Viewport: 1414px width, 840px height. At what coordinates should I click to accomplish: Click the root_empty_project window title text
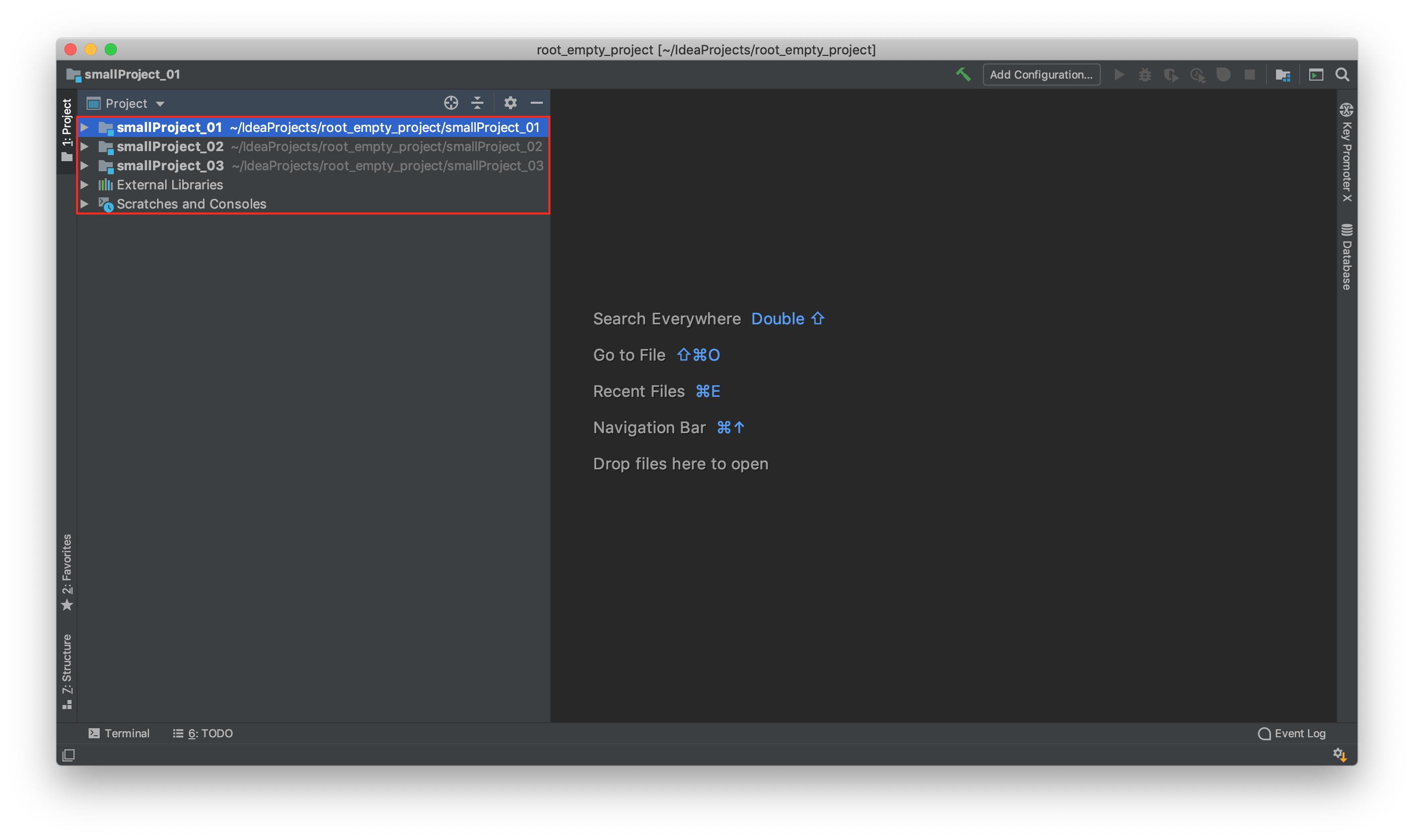pyautogui.click(x=705, y=50)
